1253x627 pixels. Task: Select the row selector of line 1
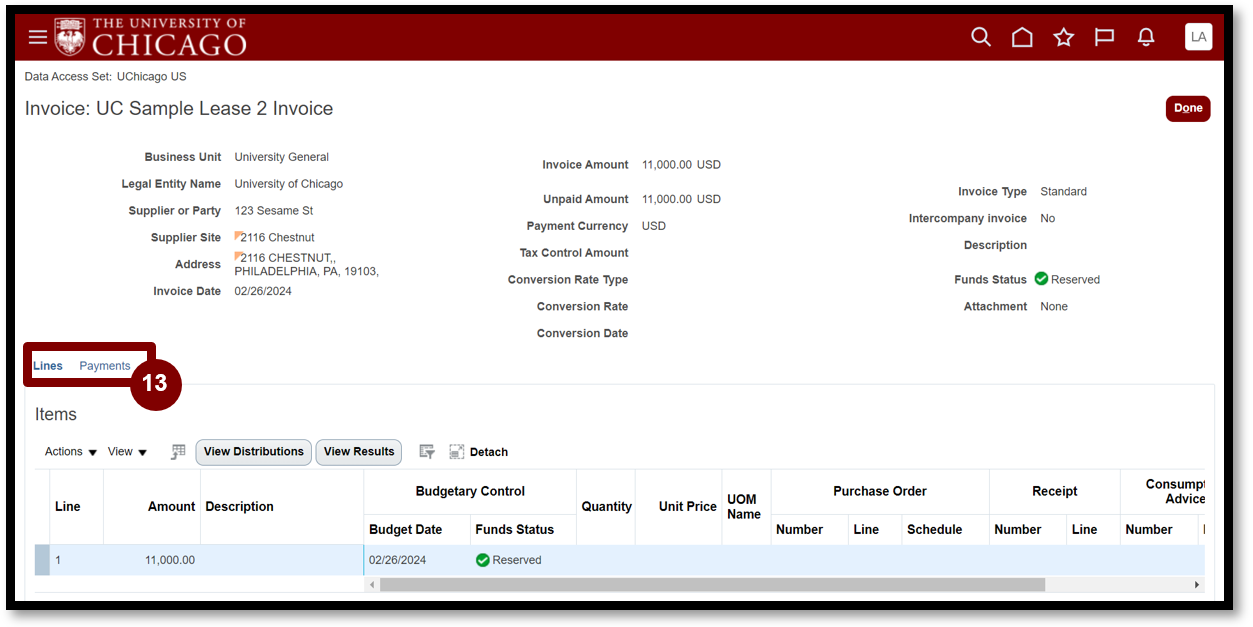click(x=42, y=560)
